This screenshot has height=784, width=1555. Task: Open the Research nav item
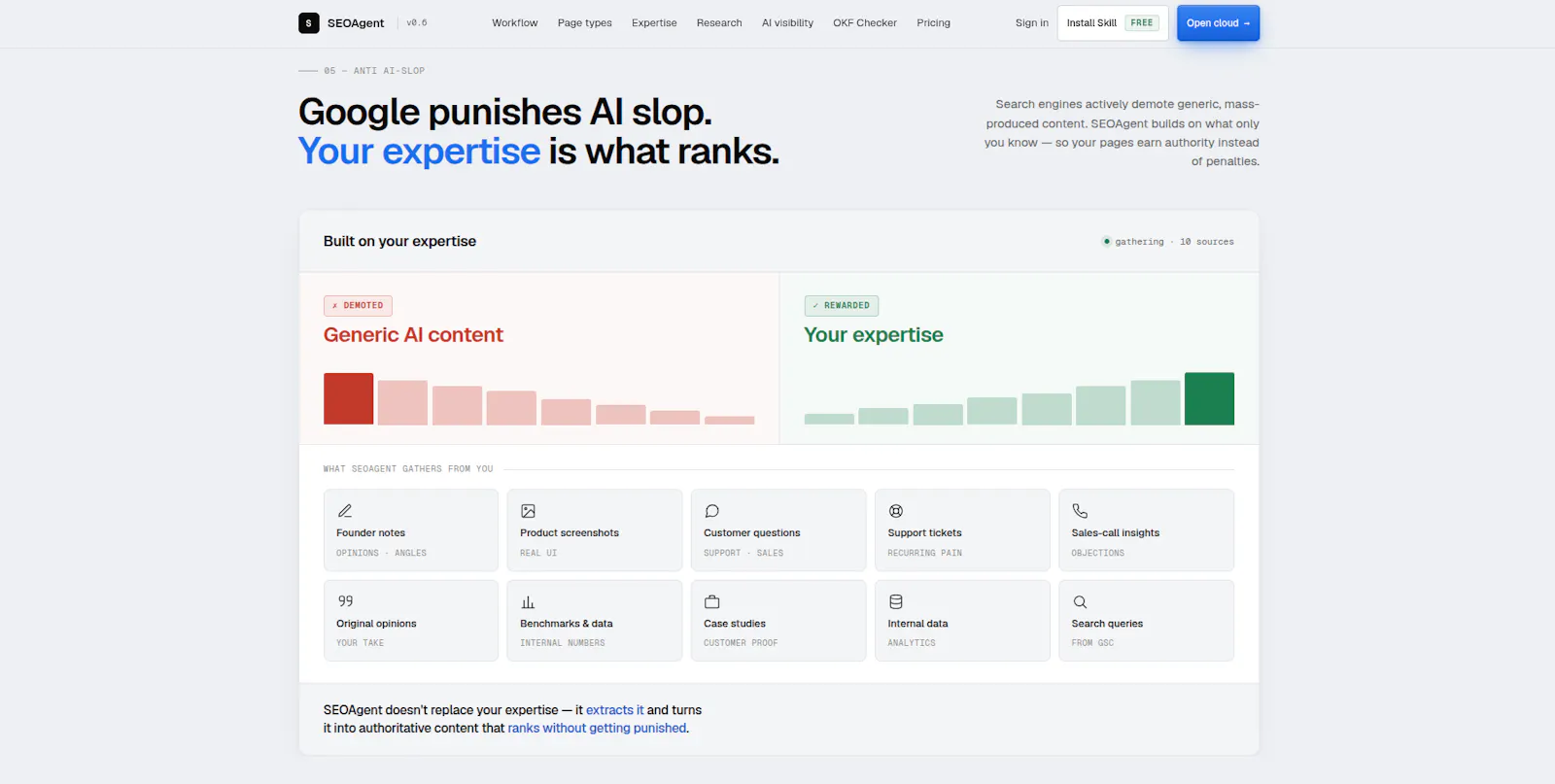point(719,23)
